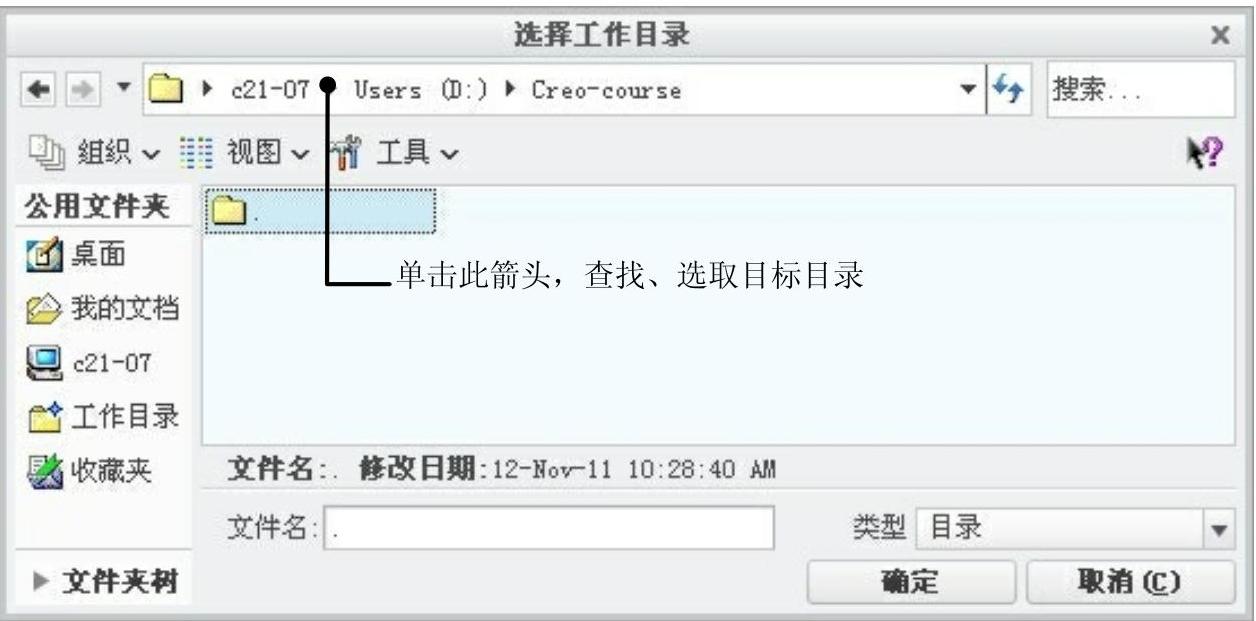Image resolution: width=1256 pixels, height=621 pixels.
Task: Expand the 文件夹树 panel
Action: point(107,582)
